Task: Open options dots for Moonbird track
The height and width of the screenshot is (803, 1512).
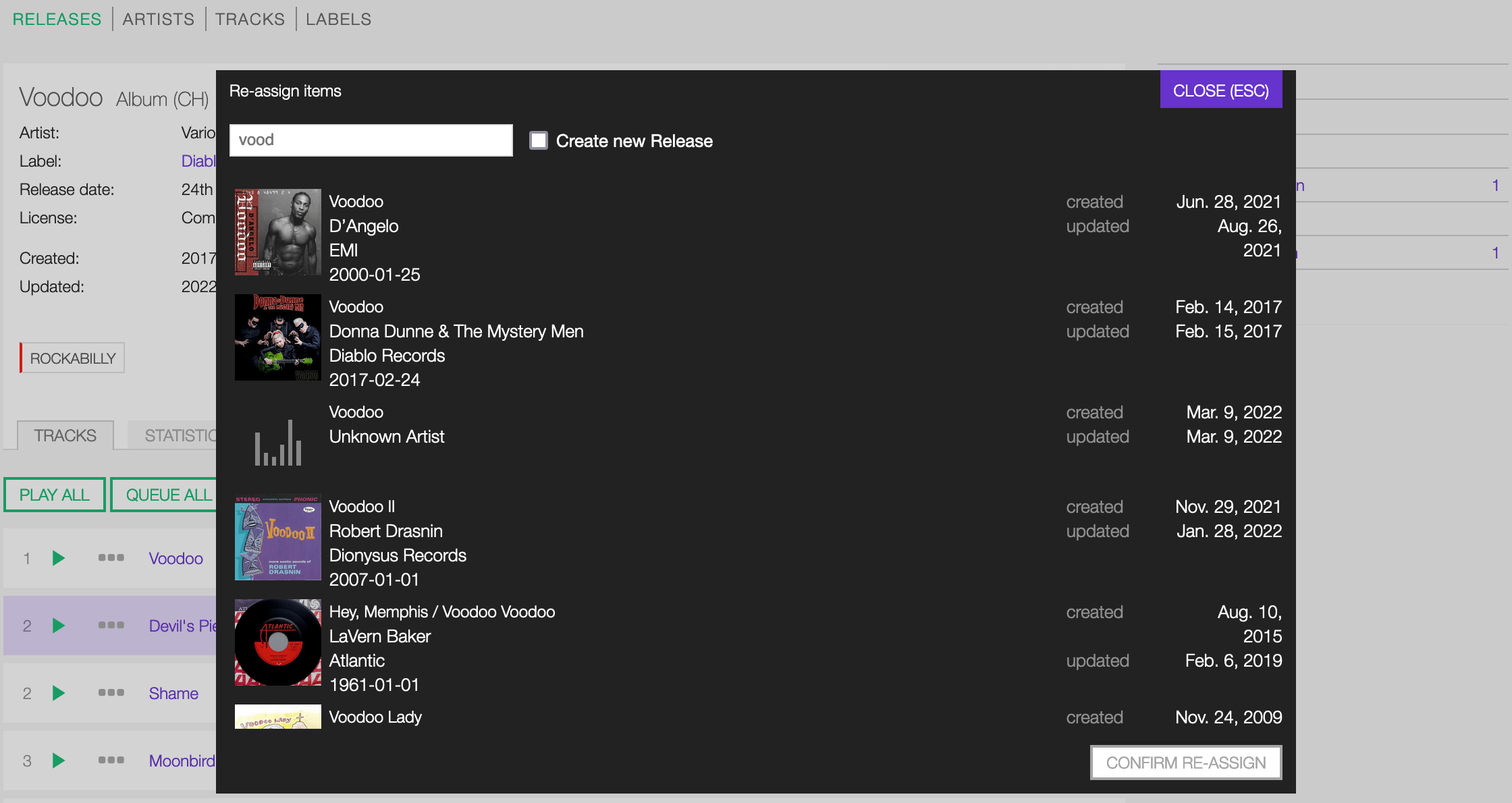Action: (111, 760)
